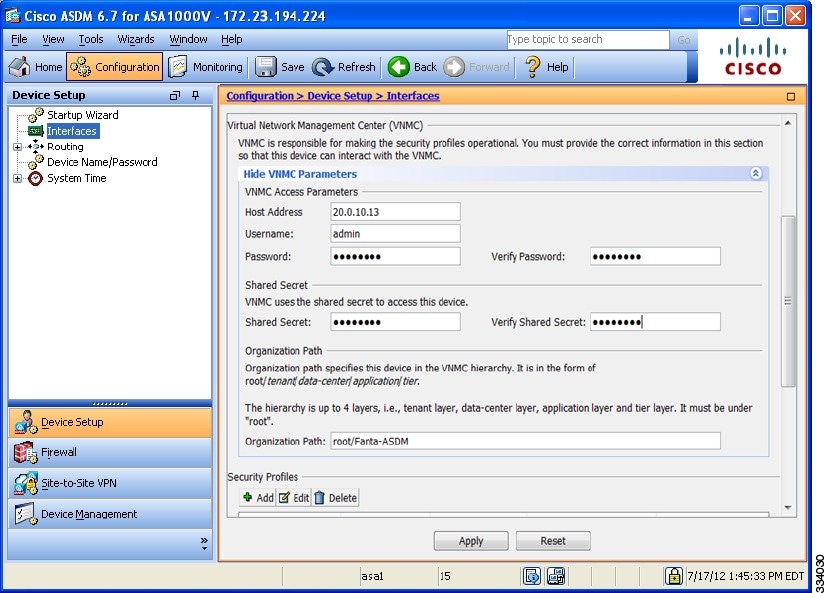Screen dimensions: 827x593
Task: Click the scroll down arrow
Action: point(788,508)
